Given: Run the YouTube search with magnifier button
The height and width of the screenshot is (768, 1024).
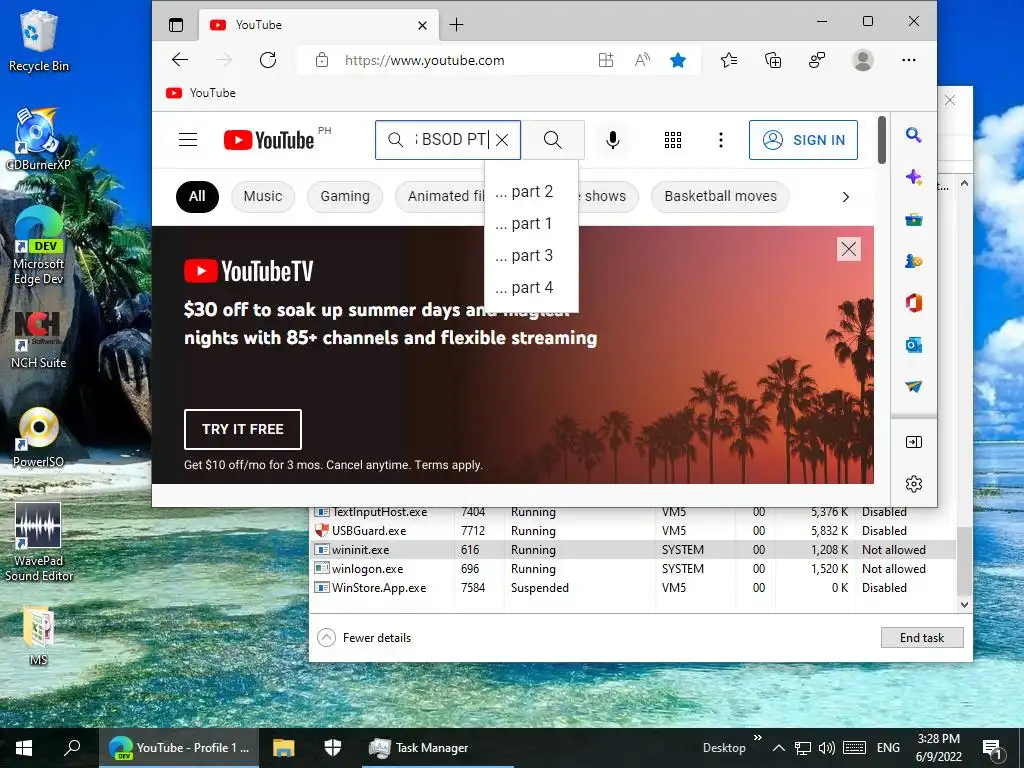Looking at the screenshot, I should point(552,140).
